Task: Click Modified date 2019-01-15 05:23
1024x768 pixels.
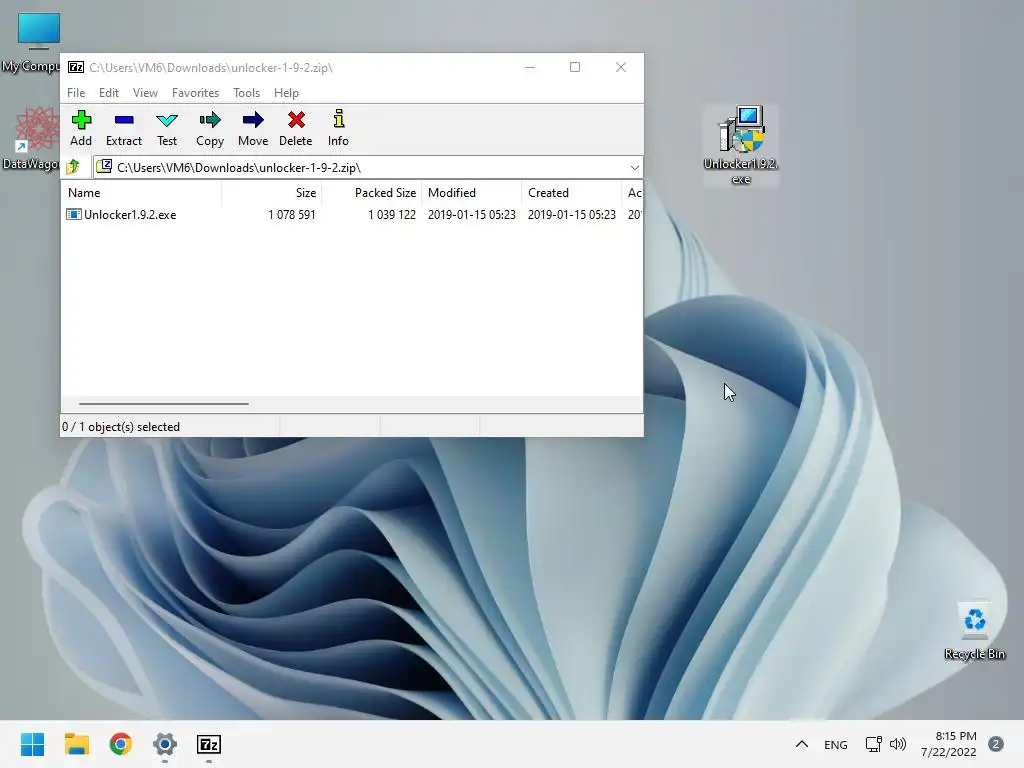Action: click(472, 215)
